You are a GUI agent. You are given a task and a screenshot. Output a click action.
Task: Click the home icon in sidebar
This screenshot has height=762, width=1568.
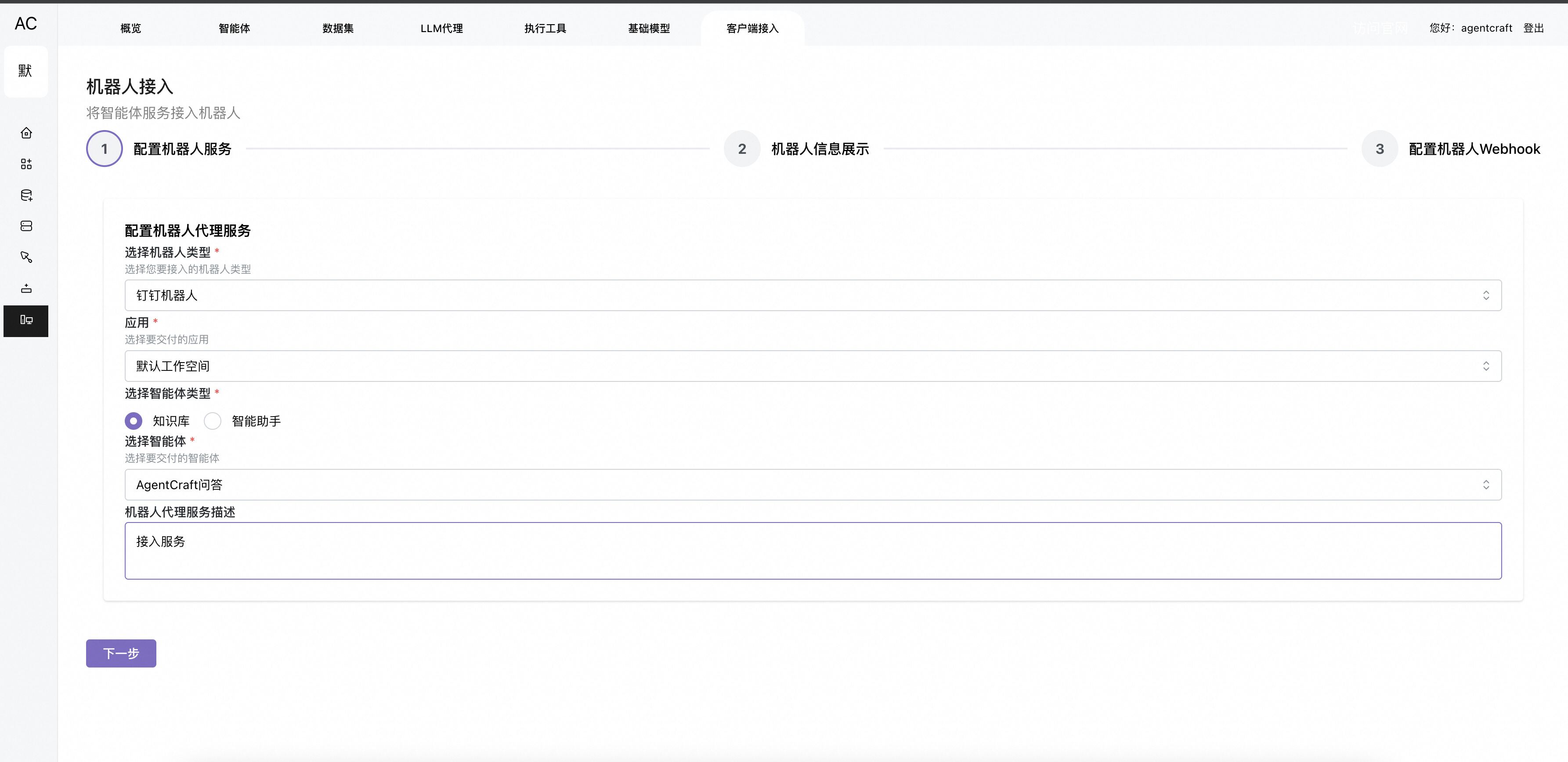click(x=26, y=133)
